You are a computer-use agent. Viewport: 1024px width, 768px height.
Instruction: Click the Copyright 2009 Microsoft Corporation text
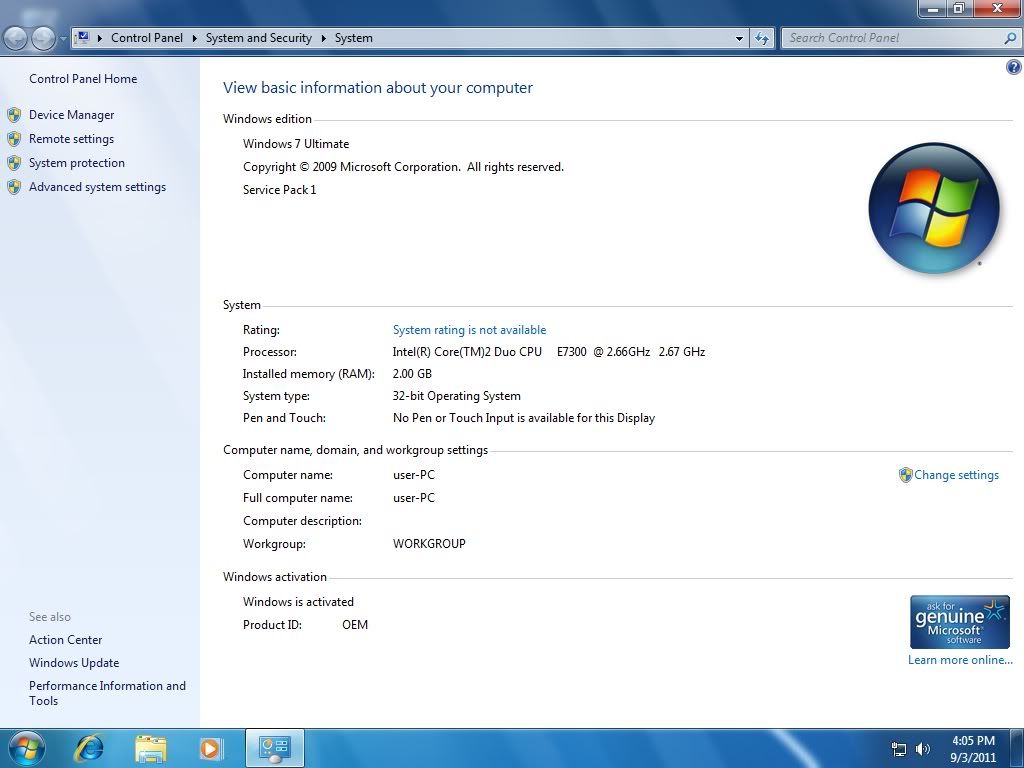pos(403,167)
